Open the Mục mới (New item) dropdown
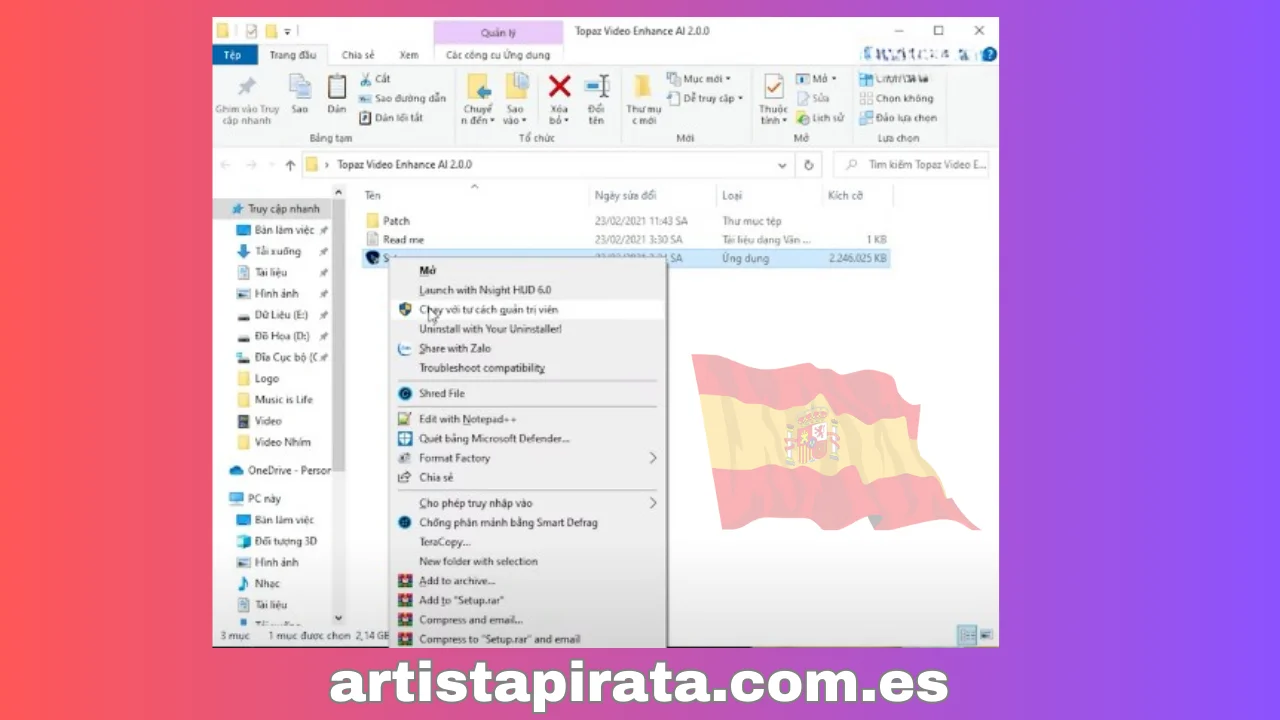Viewport: 1280px width, 720px height. pyautogui.click(x=699, y=79)
